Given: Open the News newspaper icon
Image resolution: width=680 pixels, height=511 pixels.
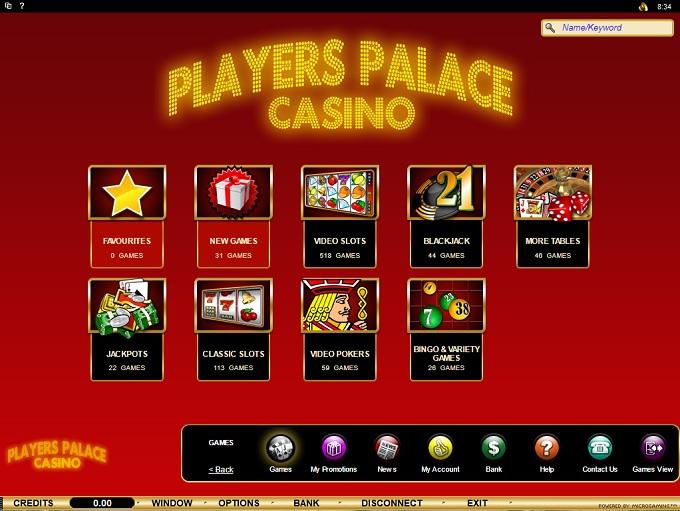Looking at the screenshot, I should 387,448.
